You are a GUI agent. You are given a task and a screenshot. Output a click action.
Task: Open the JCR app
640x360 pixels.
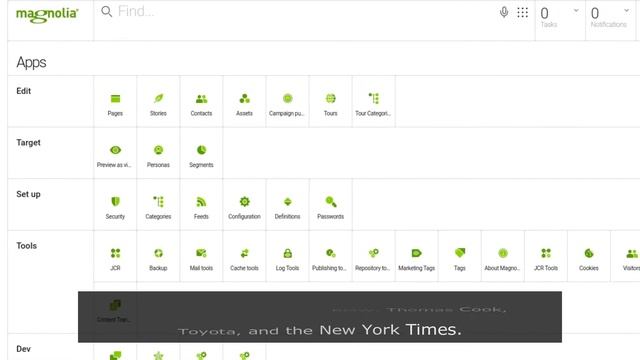click(115, 256)
